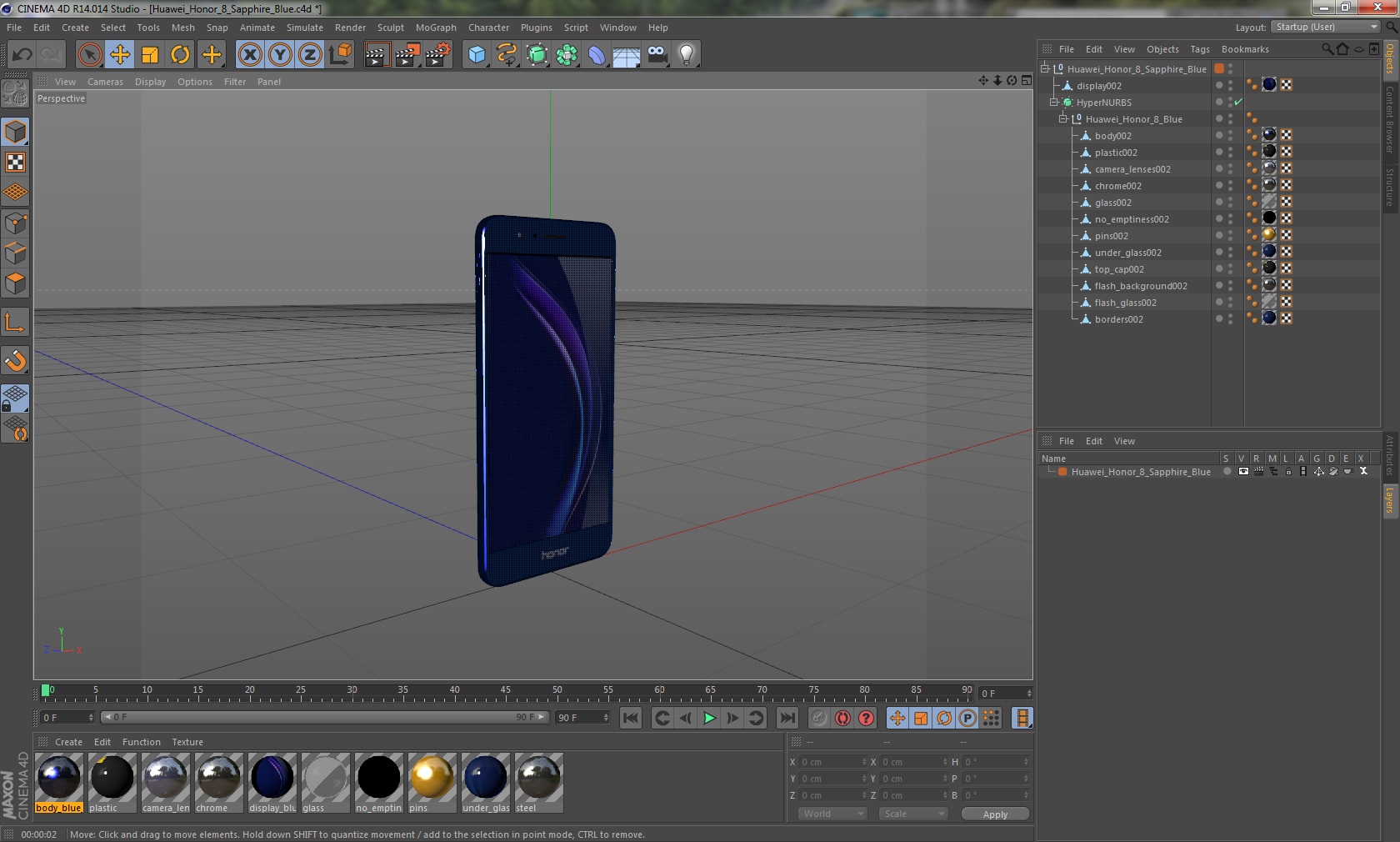The width and height of the screenshot is (1400, 842).
Task: Toggle visibility dots for body002
Action: 1230,135
